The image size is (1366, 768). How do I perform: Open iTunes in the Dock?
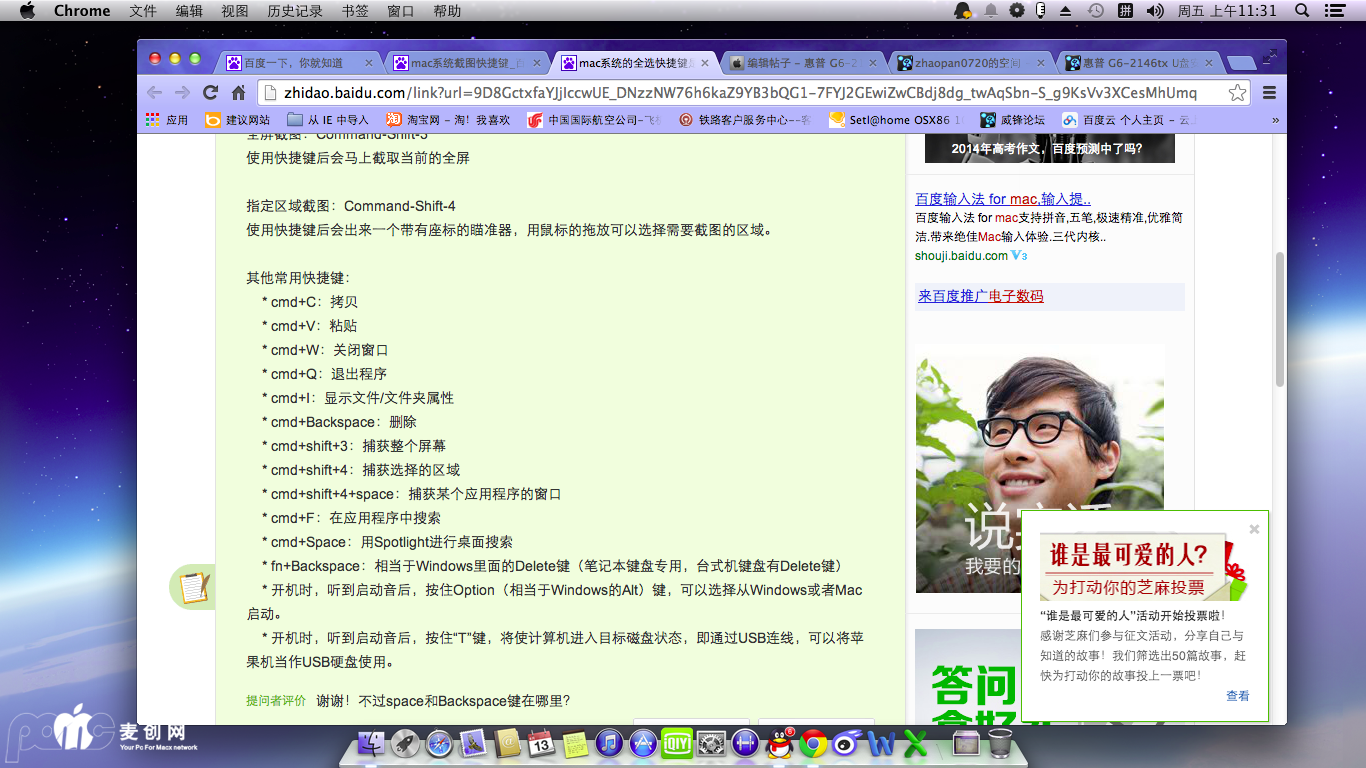[x=610, y=744]
